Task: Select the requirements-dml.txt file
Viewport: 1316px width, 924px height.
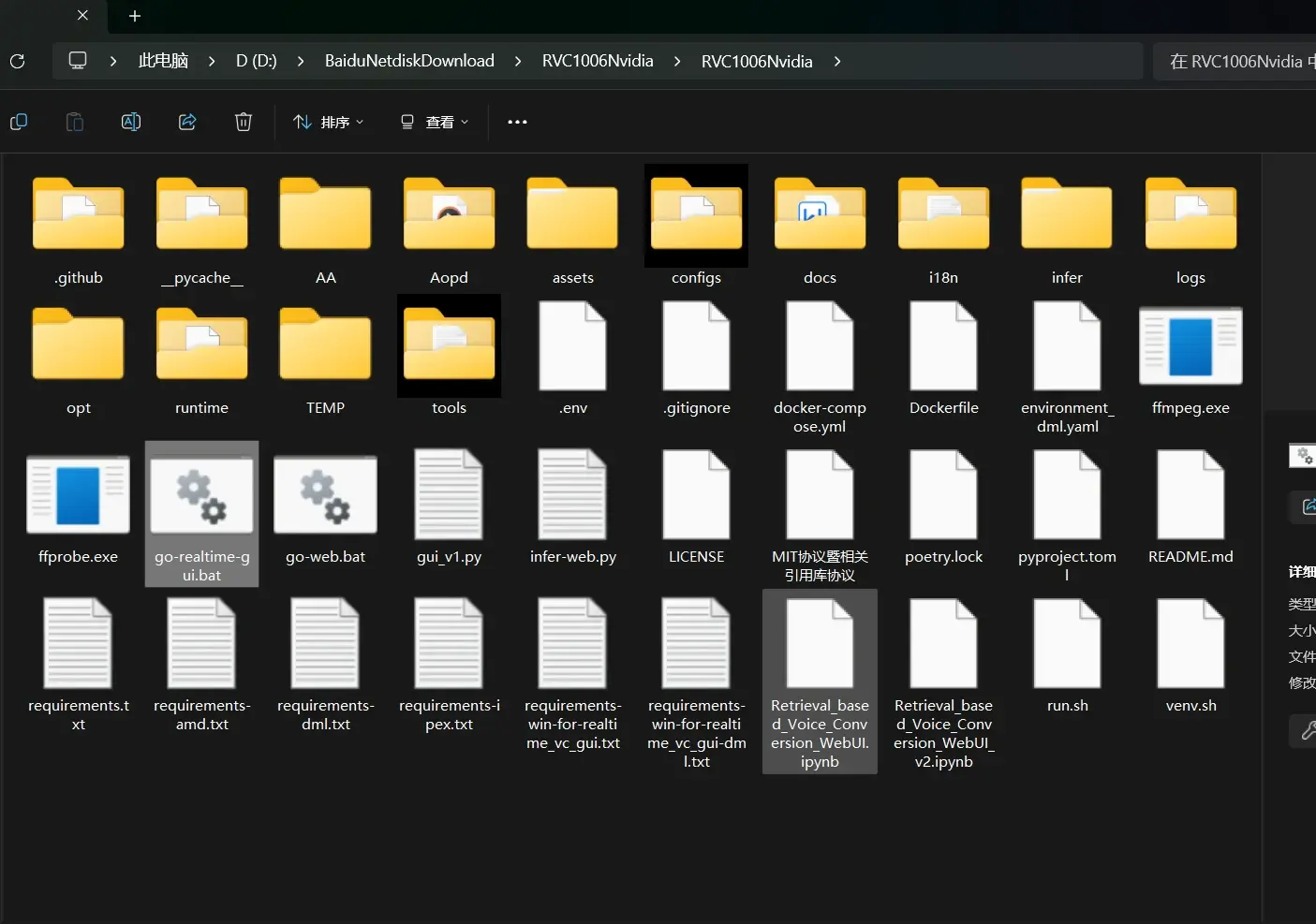Action: [326, 666]
